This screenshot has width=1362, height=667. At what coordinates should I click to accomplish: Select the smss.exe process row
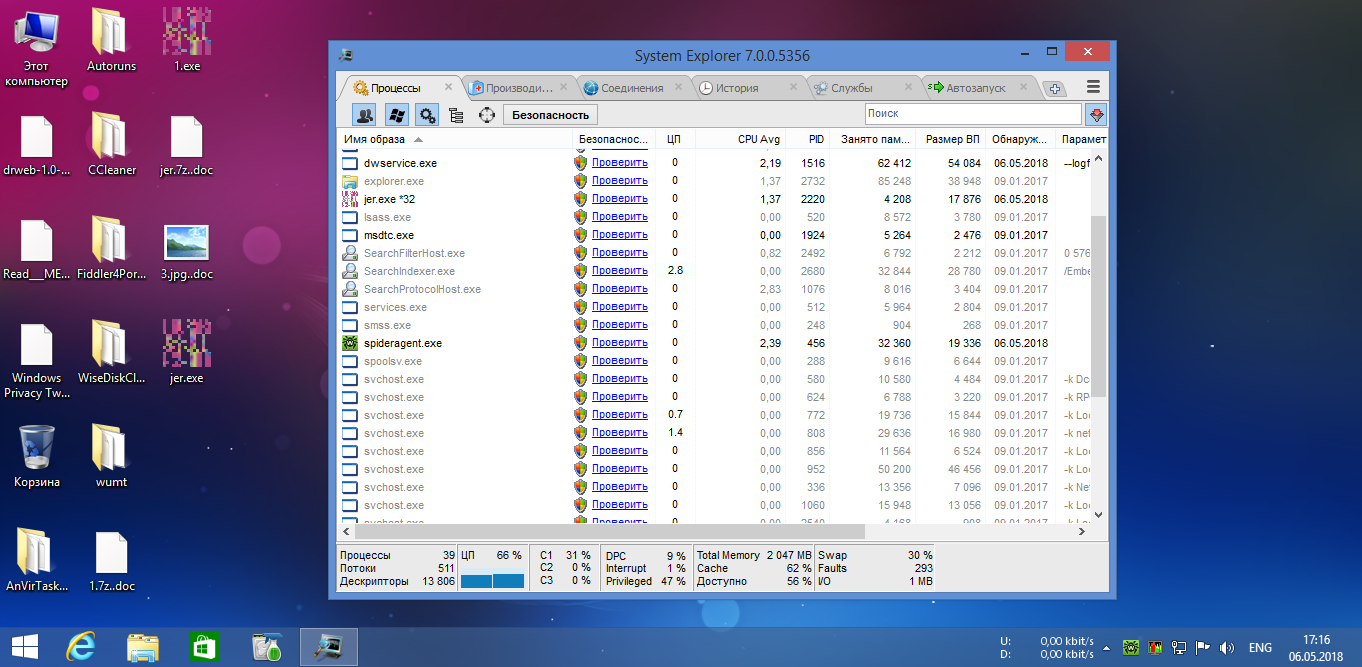(713, 325)
